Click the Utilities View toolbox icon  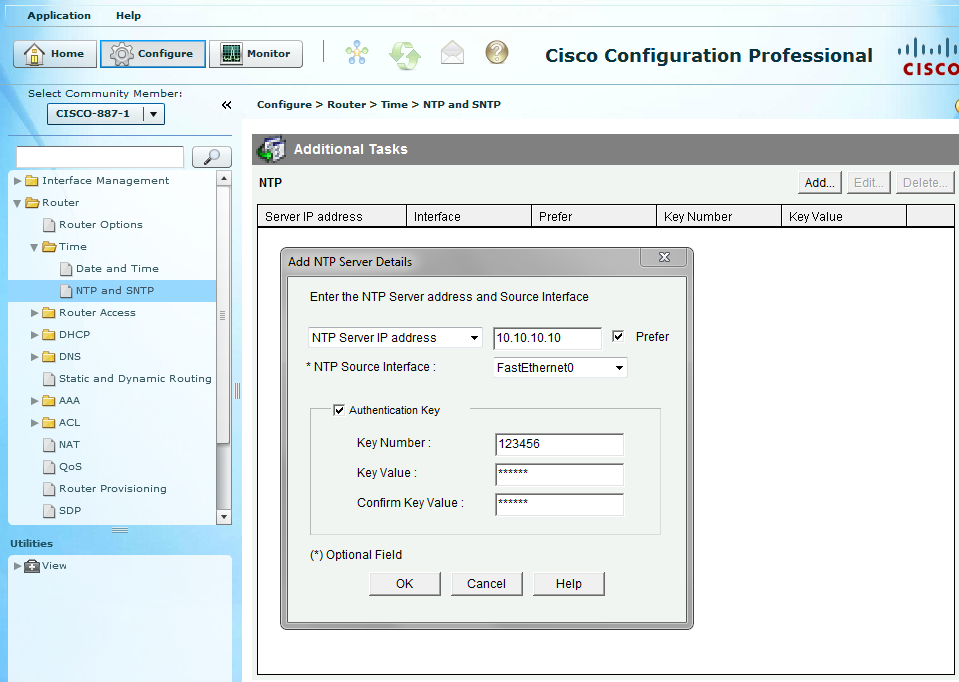pos(32,566)
